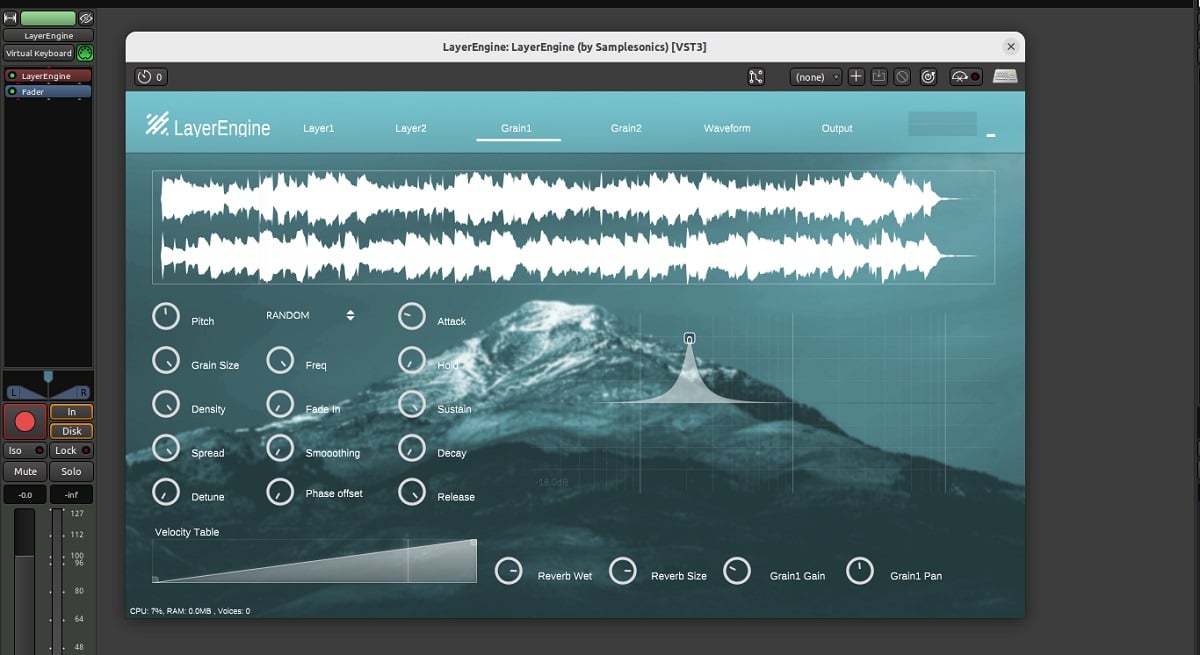
Task: Click the Reverb Wet knob
Action: coord(509,572)
